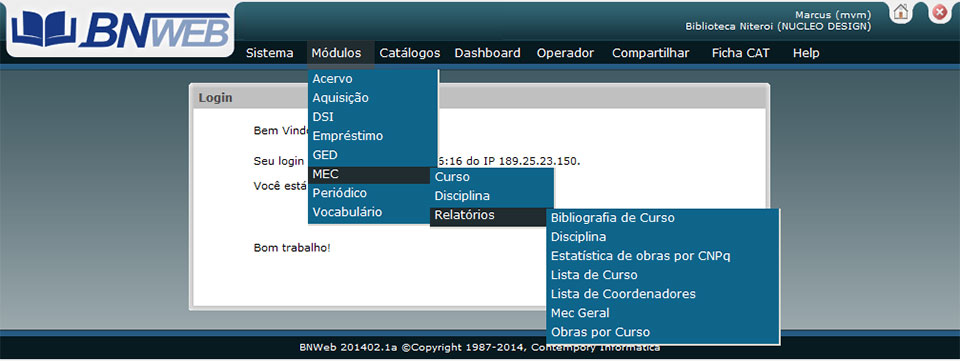Click the home icon
Screen dimensions: 960x361
tap(900, 13)
